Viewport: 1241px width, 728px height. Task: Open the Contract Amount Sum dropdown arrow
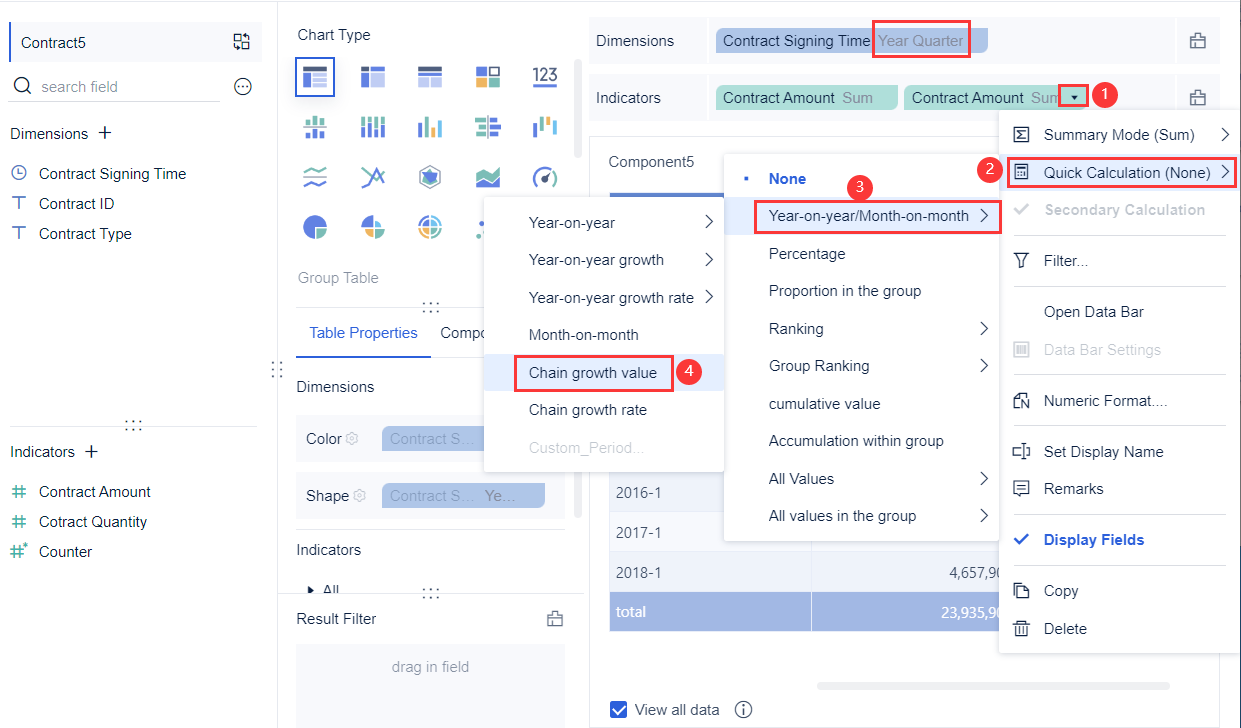pyautogui.click(x=1073, y=95)
